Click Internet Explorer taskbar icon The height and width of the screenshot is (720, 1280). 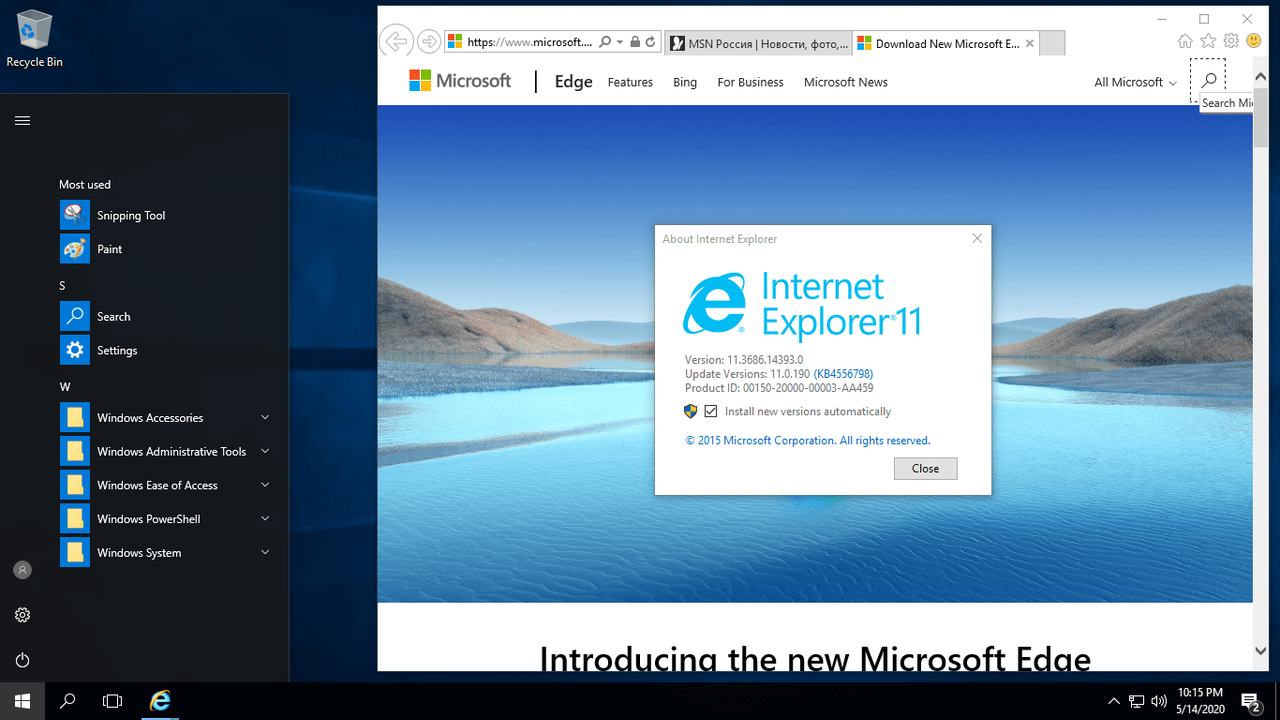point(160,701)
